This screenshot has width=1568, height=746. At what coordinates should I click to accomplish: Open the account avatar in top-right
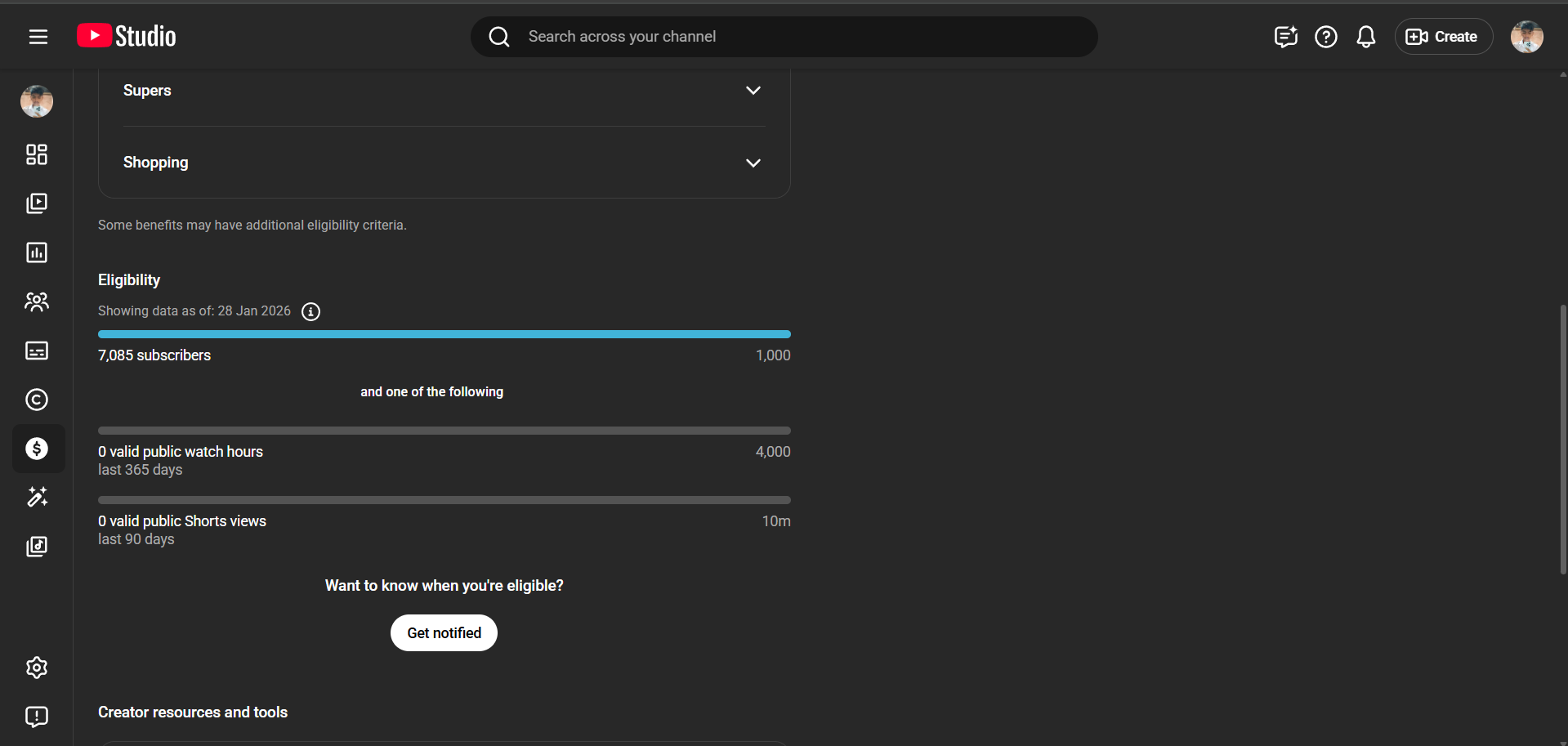tap(1526, 37)
